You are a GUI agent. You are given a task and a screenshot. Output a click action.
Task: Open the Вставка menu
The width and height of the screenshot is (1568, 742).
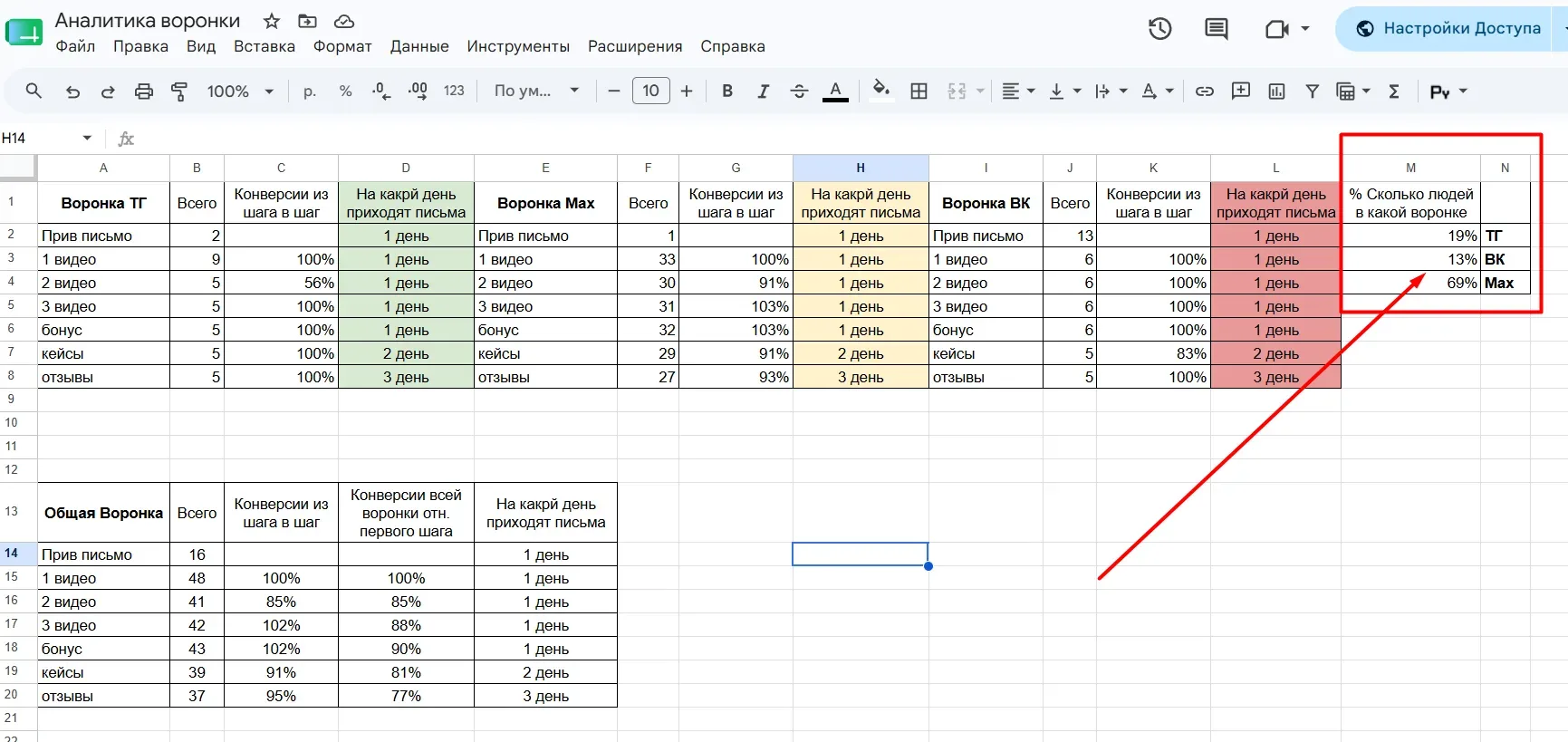(265, 46)
